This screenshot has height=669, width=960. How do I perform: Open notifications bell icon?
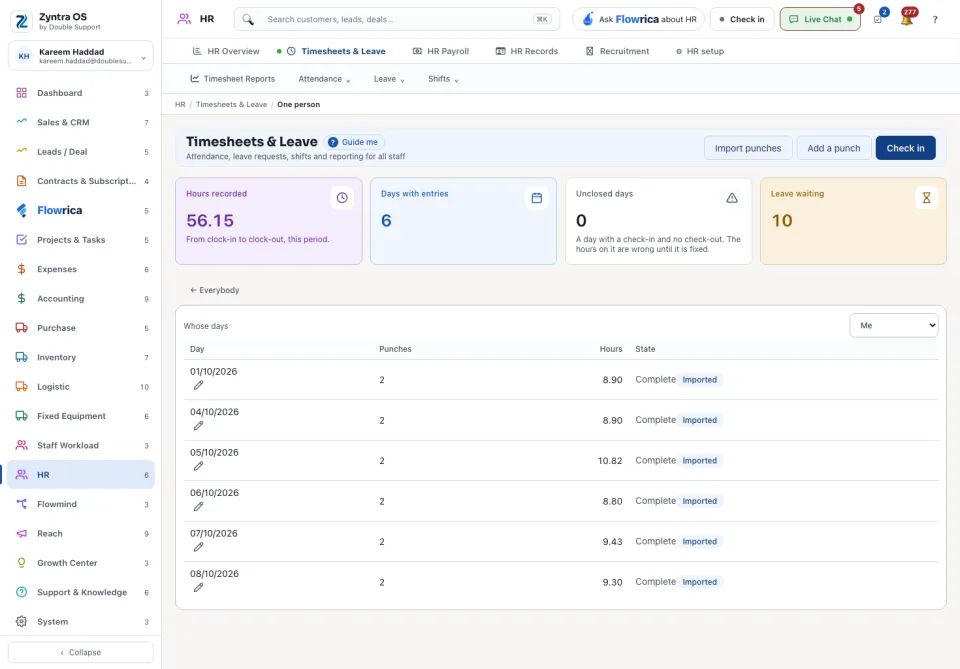click(907, 19)
